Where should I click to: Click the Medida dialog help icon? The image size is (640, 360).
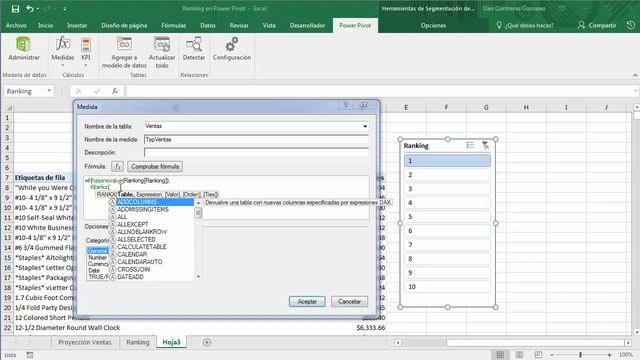pos(346,105)
